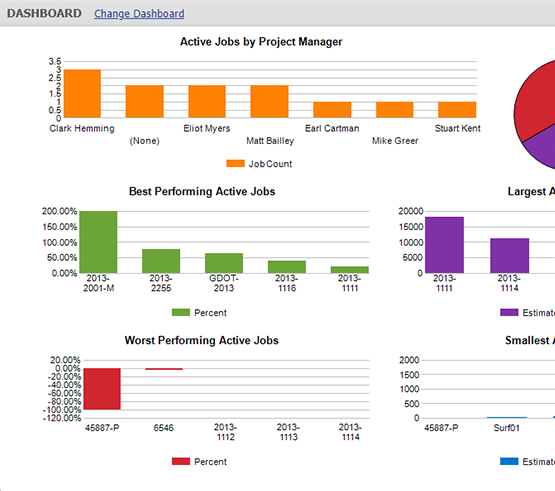Click the purple Estimate legend swatch
555x491 pixels.
pyautogui.click(x=509, y=312)
